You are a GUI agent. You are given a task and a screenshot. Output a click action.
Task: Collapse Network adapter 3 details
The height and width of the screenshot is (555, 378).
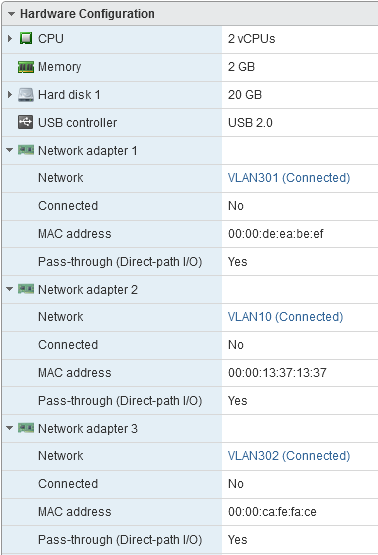tap(10, 429)
